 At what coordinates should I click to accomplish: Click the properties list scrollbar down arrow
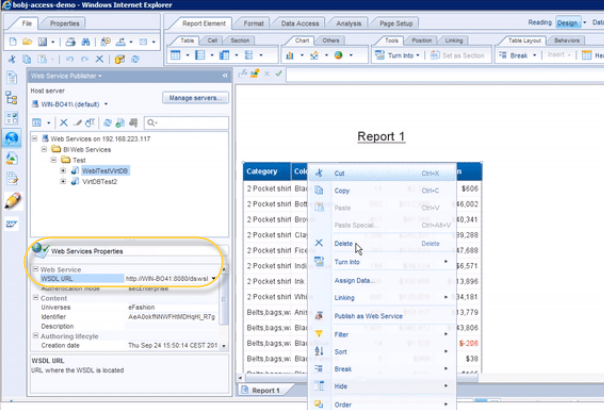click(224, 346)
